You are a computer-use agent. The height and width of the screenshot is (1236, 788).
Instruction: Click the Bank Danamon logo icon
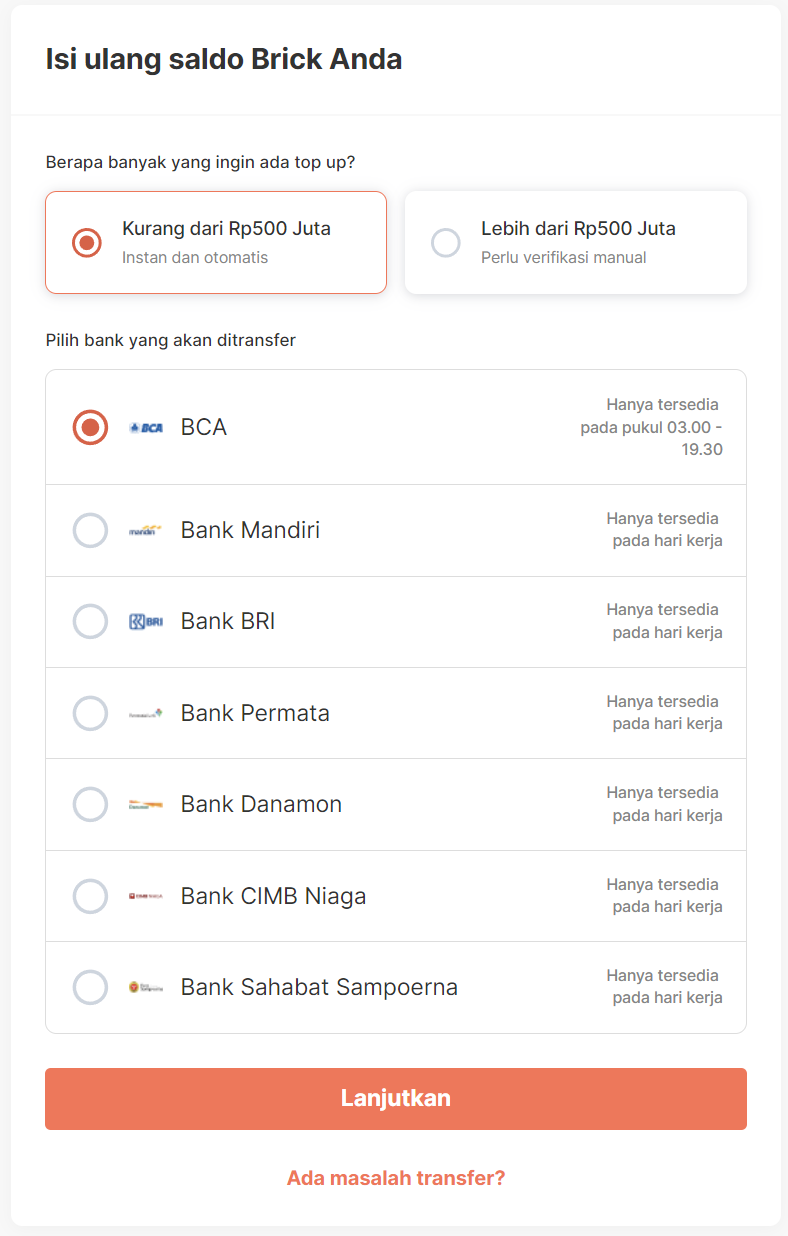(x=146, y=805)
